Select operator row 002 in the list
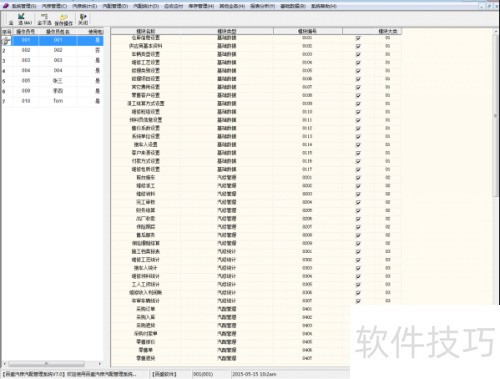500x379 pixels. [x=53, y=50]
